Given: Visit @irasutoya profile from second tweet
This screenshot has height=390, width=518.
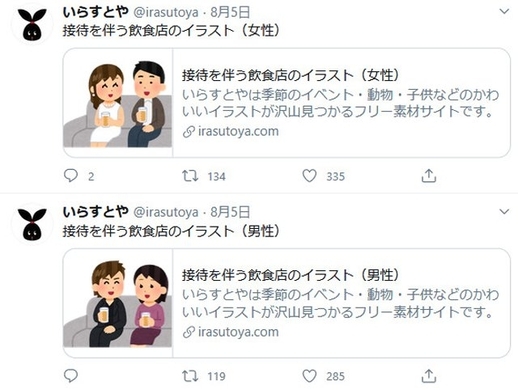Looking at the screenshot, I should [x=166, y=212].
